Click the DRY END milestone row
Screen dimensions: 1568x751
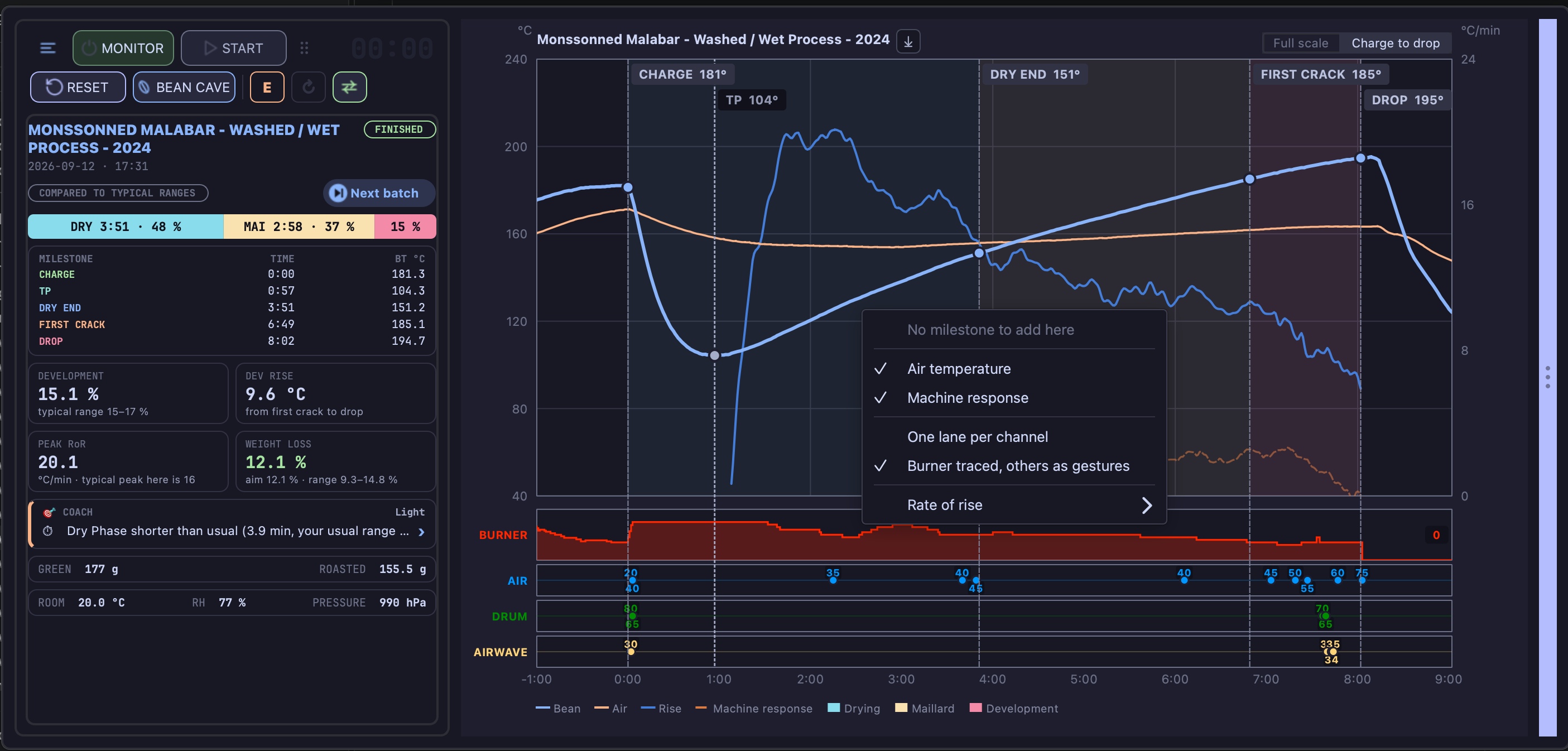(x=232, y=308)
